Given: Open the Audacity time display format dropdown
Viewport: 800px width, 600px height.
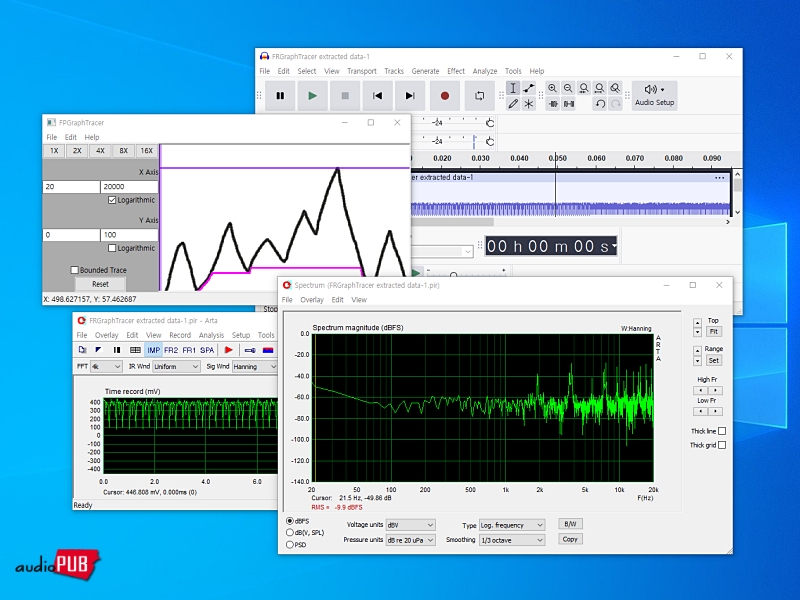Looking at the screenshot, I should coord(614,246).
